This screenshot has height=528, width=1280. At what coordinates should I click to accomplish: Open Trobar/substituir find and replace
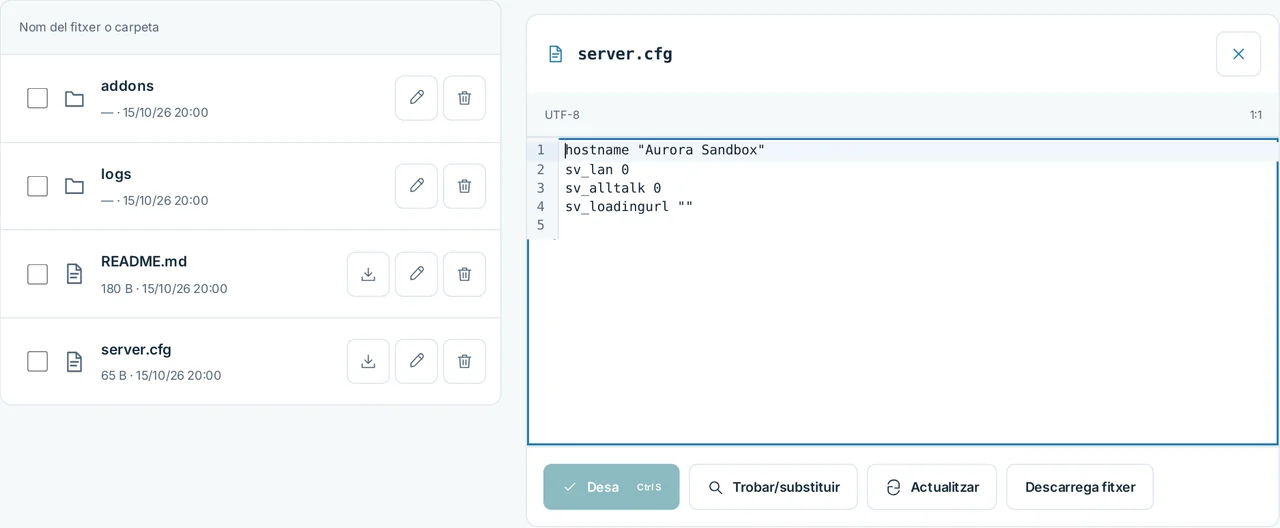click(x=773, y=487)
